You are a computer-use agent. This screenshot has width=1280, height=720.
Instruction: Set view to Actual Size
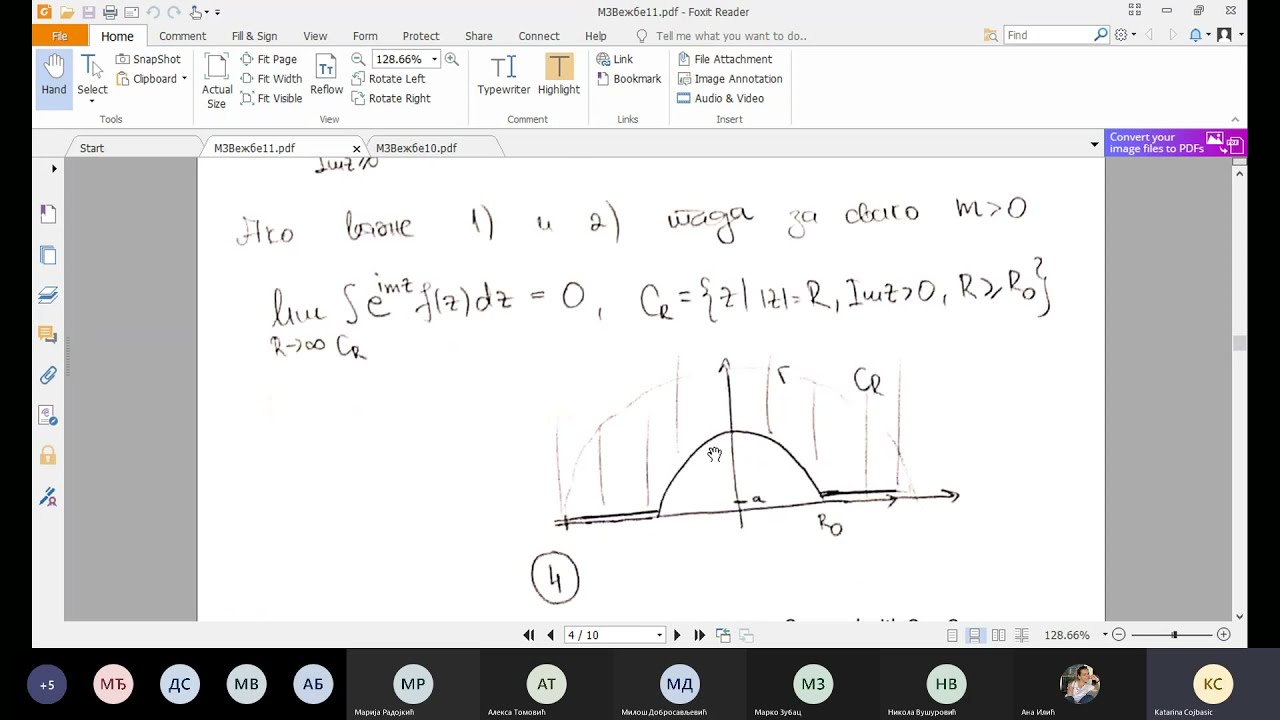(217, 80)
